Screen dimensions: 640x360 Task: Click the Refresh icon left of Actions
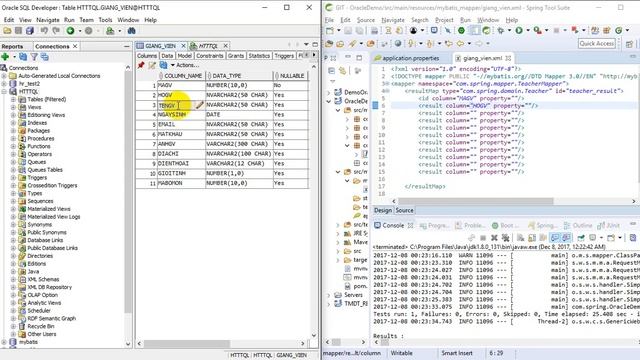point(163,65)
